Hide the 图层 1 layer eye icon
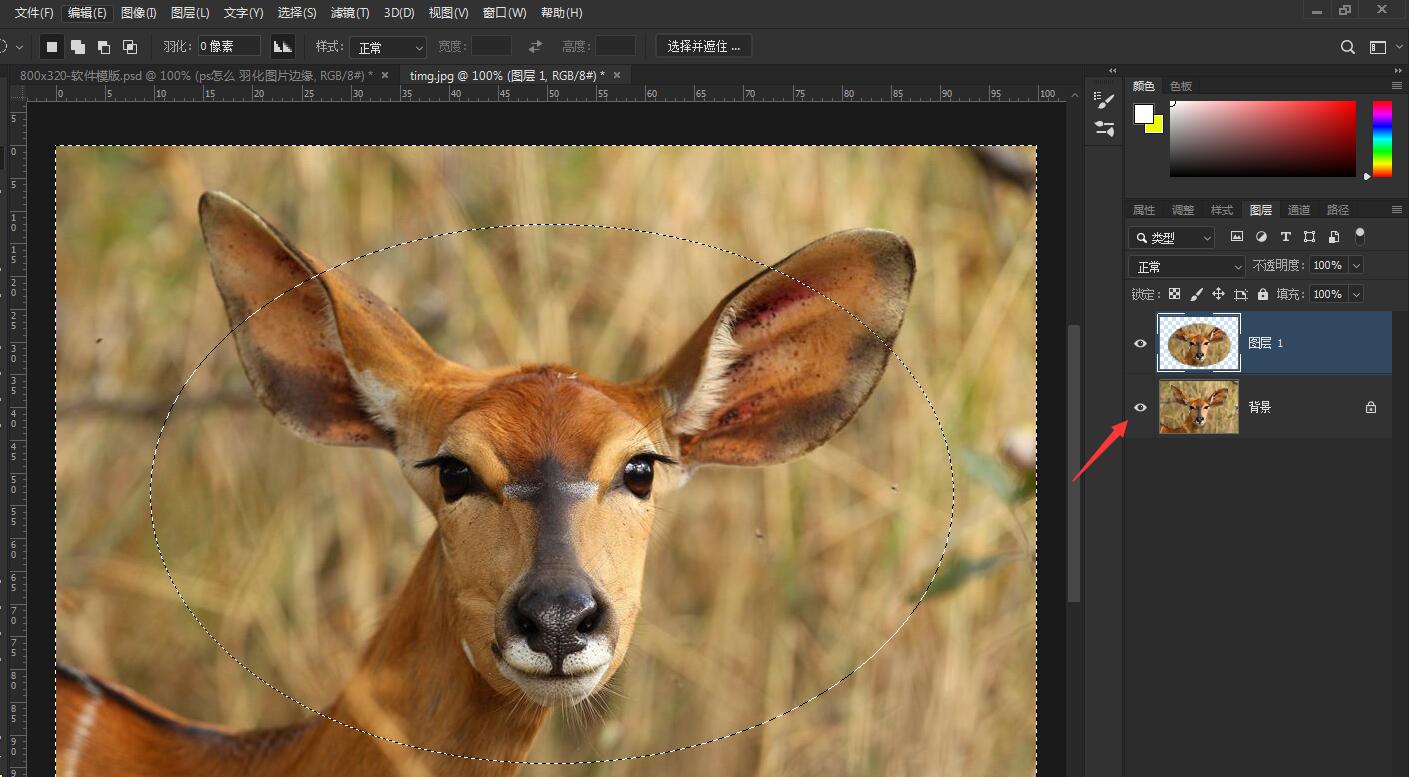 [x=1140, y=343]
